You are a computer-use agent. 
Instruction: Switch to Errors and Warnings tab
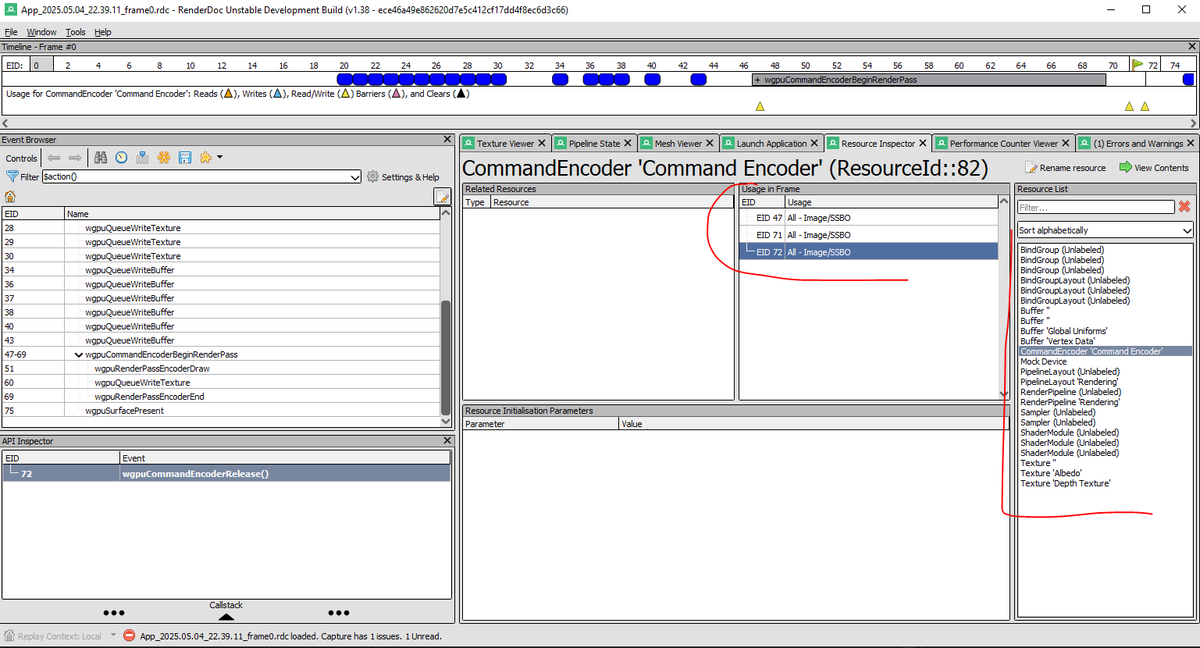1138,144
